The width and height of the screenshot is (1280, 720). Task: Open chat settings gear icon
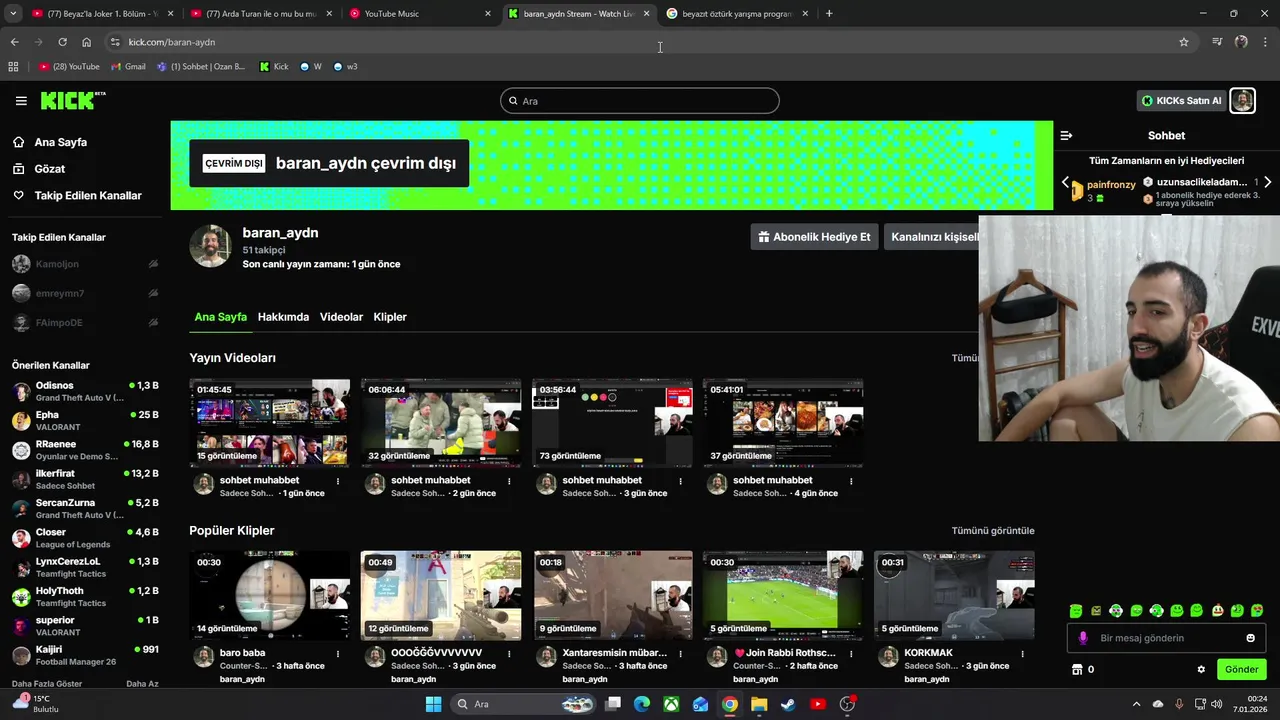[1201, 670]
